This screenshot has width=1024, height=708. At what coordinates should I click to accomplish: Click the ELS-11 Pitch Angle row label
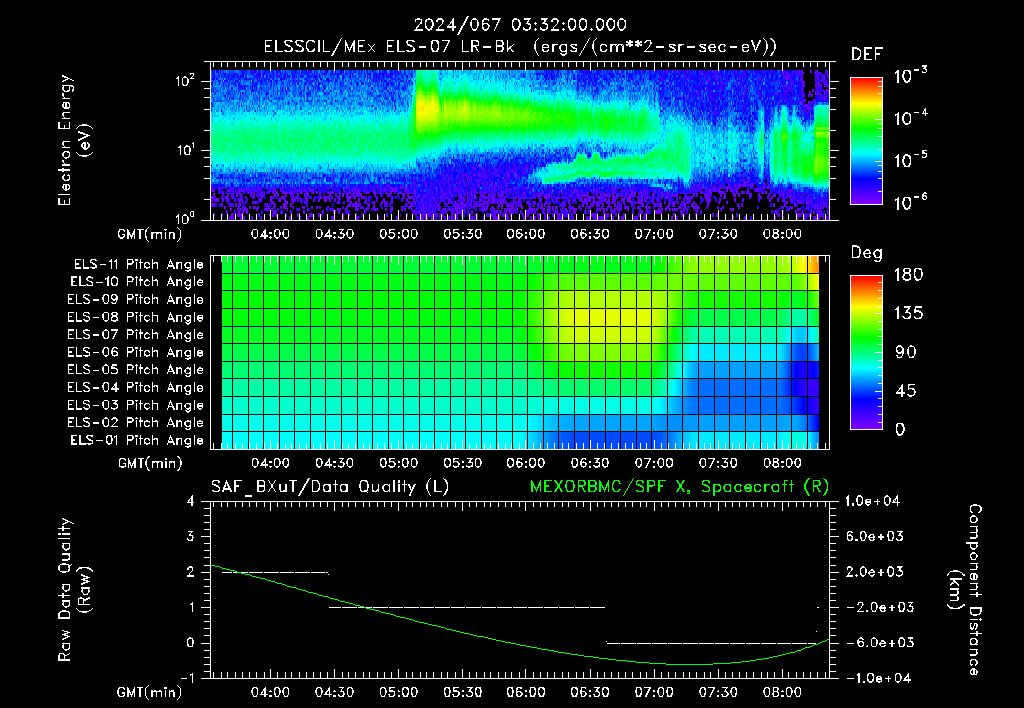pyautogui.click(x=138, y=265)
